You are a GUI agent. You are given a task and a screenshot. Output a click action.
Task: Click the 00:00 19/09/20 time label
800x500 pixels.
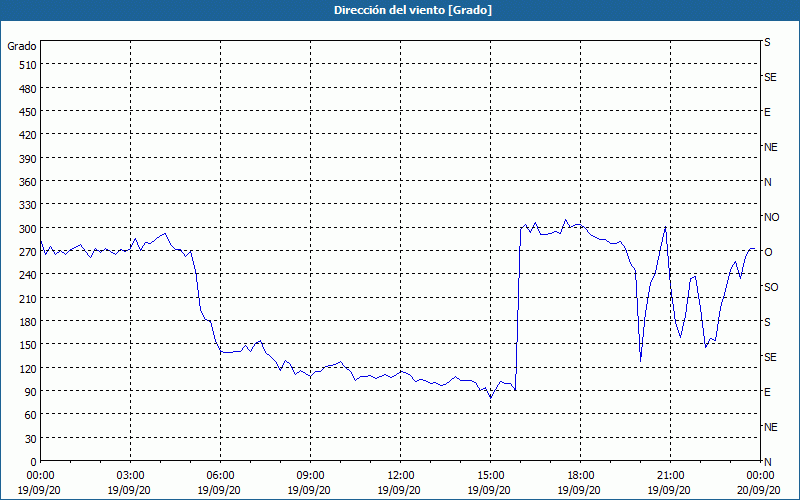pyautogui.click(x=40, y=483)
